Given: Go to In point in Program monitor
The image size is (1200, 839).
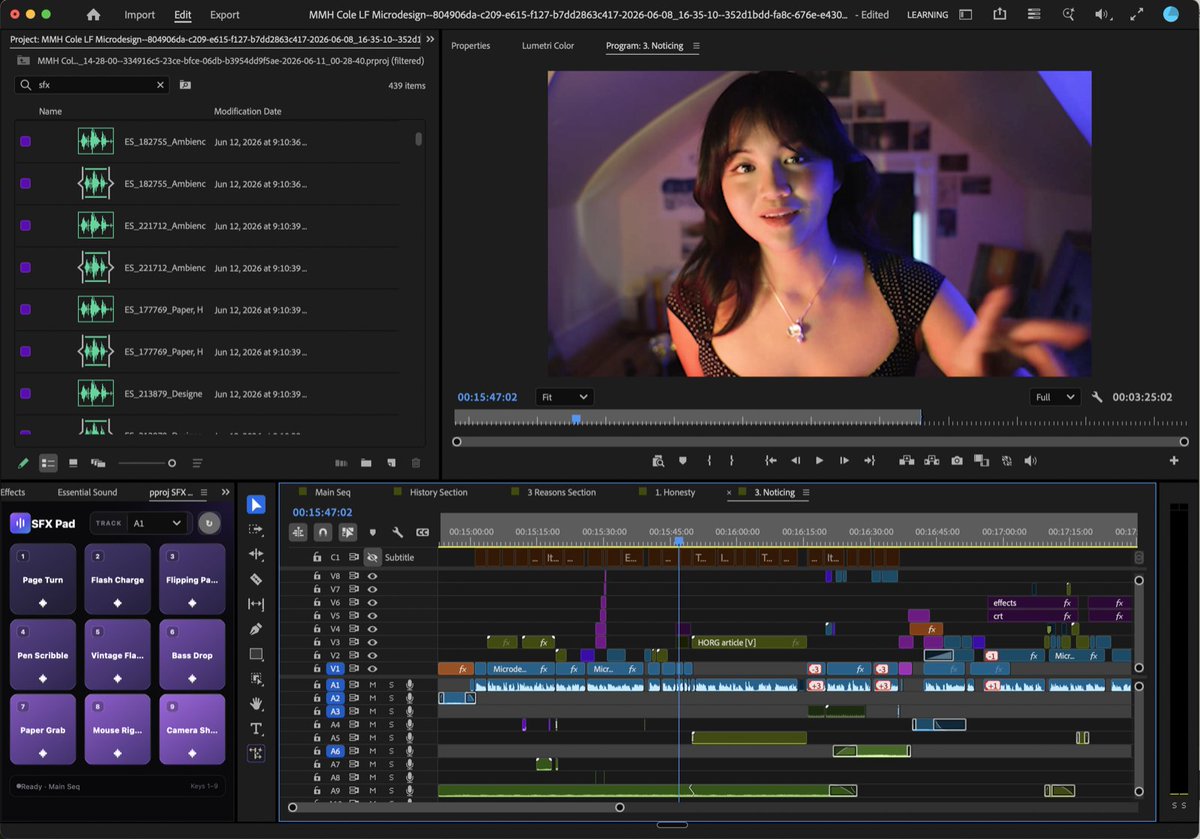Looking at the screenshot, I should click(770, 461).
